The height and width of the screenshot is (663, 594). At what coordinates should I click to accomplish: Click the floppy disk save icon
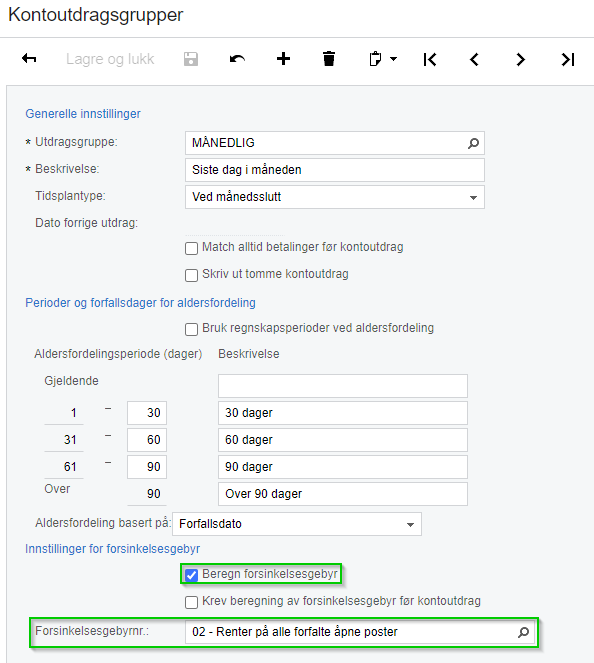pos(191,59)
